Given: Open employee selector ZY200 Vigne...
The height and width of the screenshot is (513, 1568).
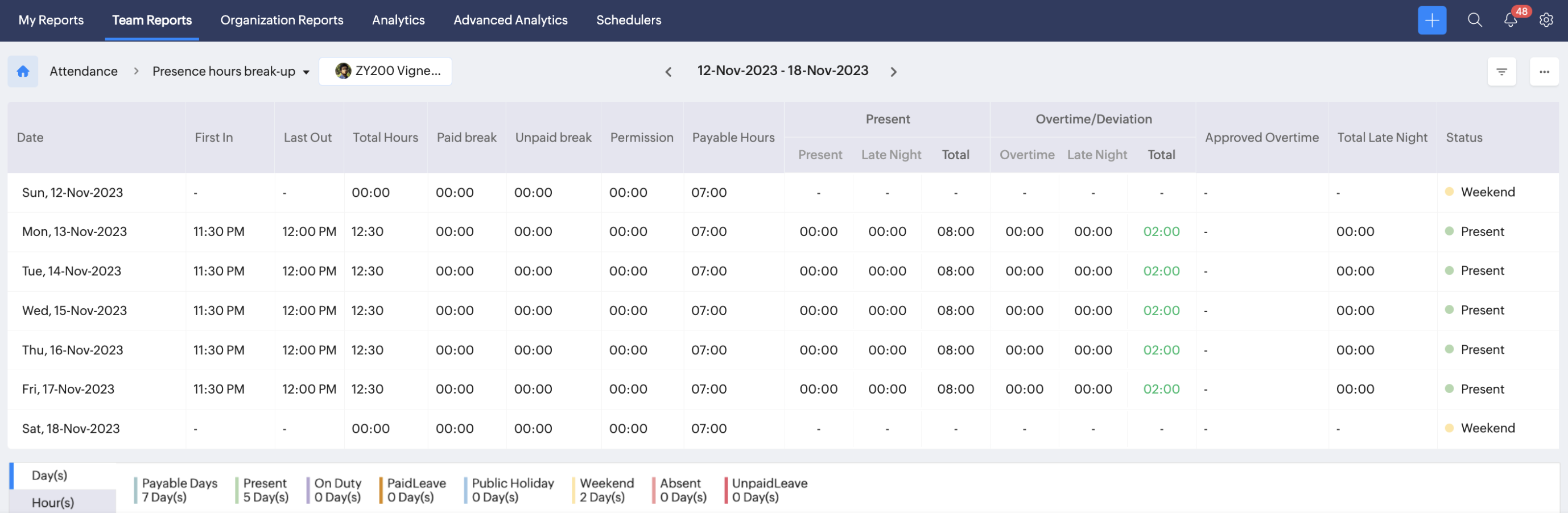Looking at the screenshot, I should point(386,71).
